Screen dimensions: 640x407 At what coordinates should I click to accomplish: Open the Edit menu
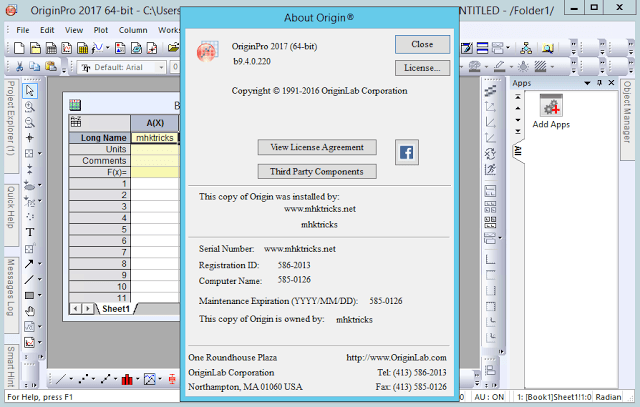[47, 30]
